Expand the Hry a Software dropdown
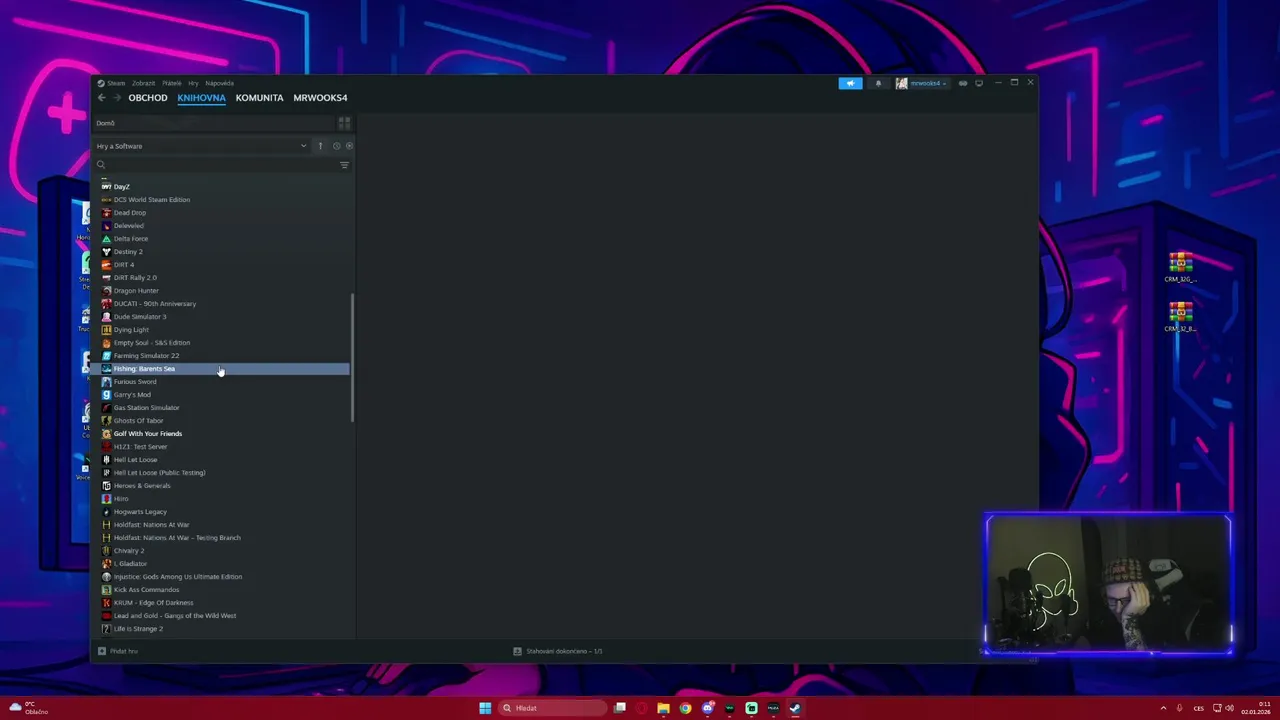 pyautogui.click(x=202, y=146)
